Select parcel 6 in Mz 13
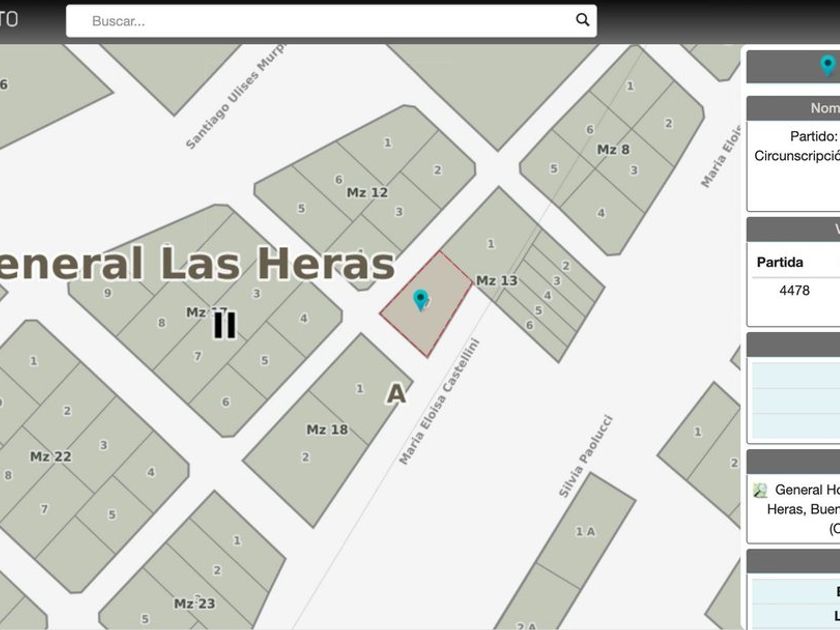 tap(529, 325)
